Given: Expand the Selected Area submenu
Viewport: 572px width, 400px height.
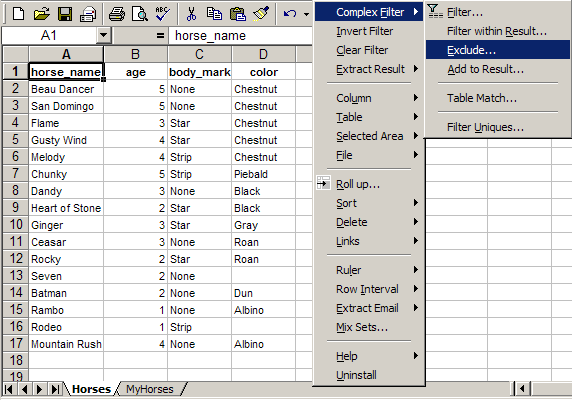Looking at the screenshot, I should pos(369,136).
